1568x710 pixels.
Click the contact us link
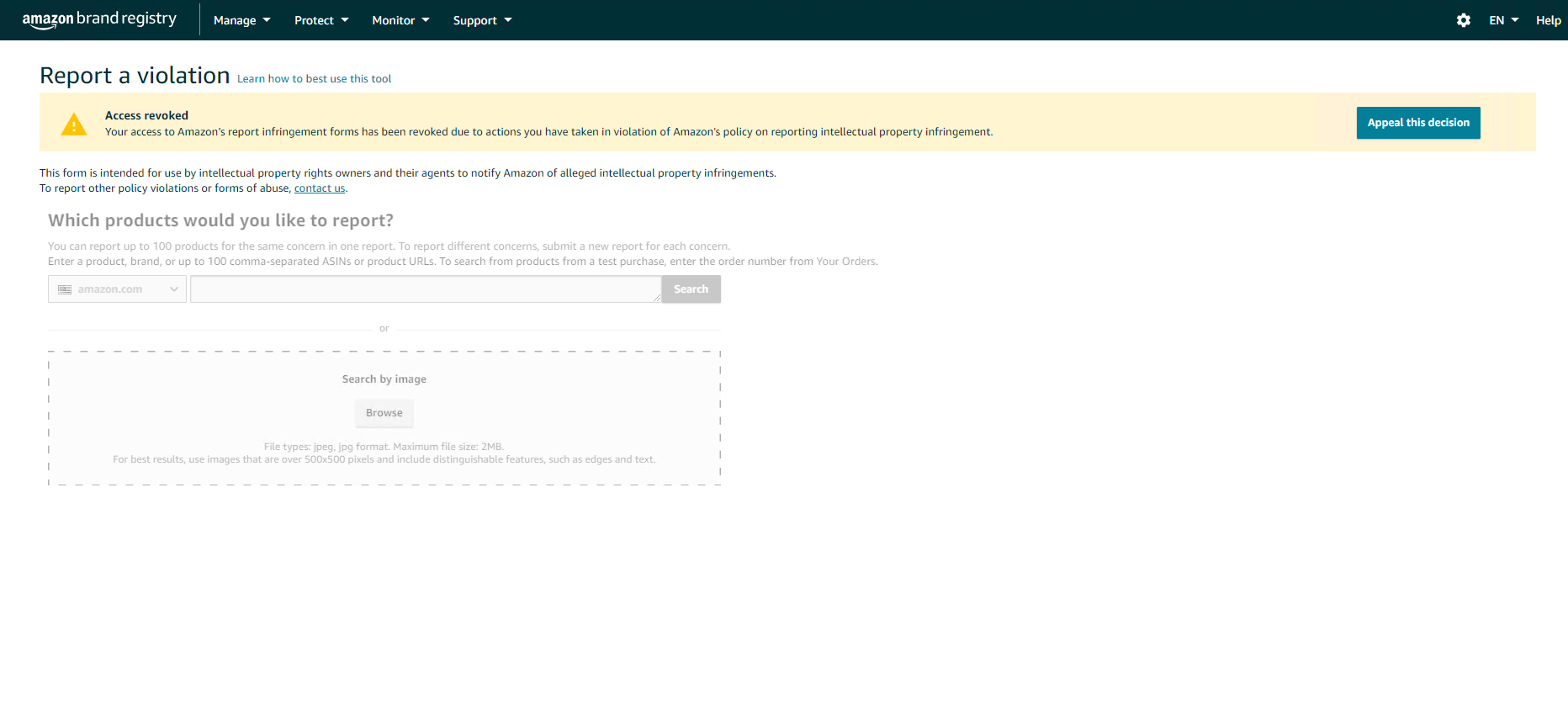coord(320,188)
